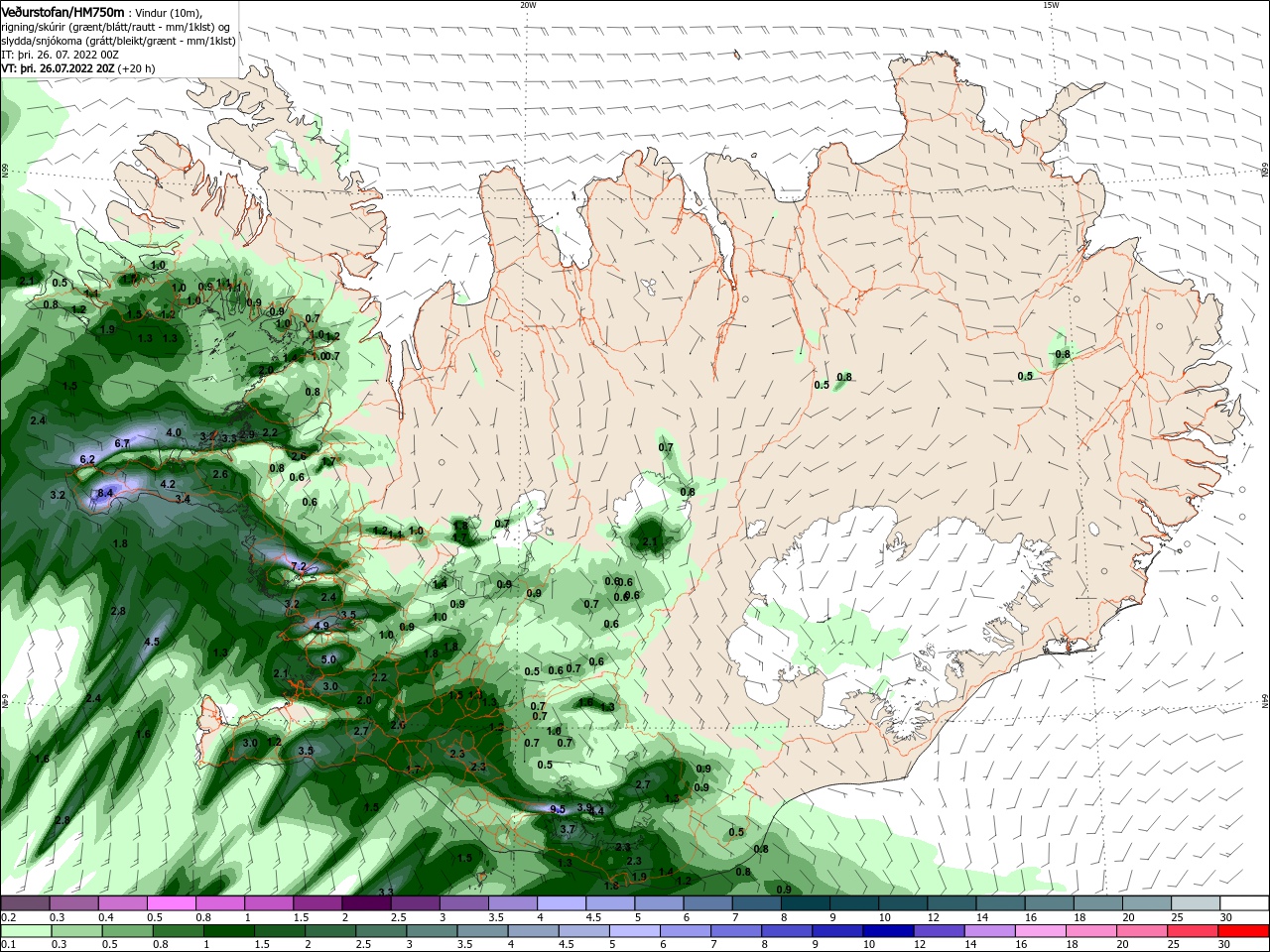
Task: Click the valid time line 'VT: þri. 26.07.2022 20Z'
Action: pyautogui.click(x=58, y=68)
